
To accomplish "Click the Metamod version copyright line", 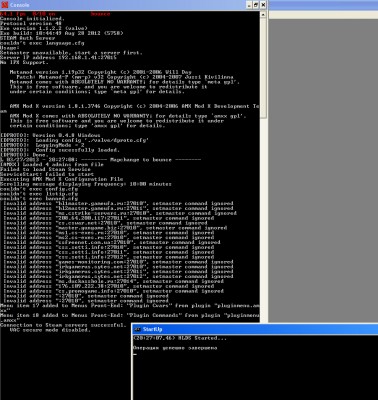I will [x=101, y=72].
